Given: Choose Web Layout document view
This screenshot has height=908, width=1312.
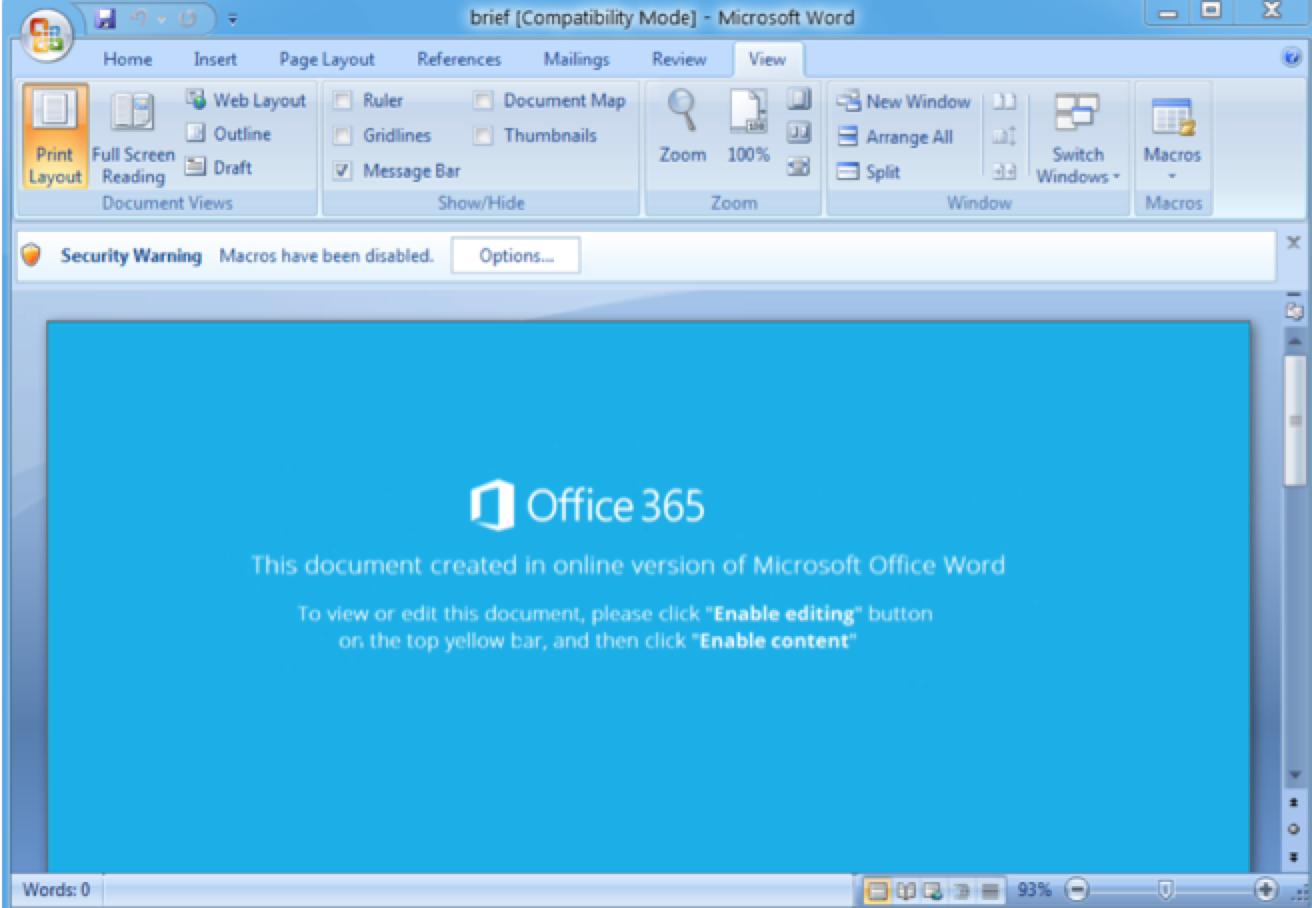Looking at the screenshot, I should click(x=245, y=100).
